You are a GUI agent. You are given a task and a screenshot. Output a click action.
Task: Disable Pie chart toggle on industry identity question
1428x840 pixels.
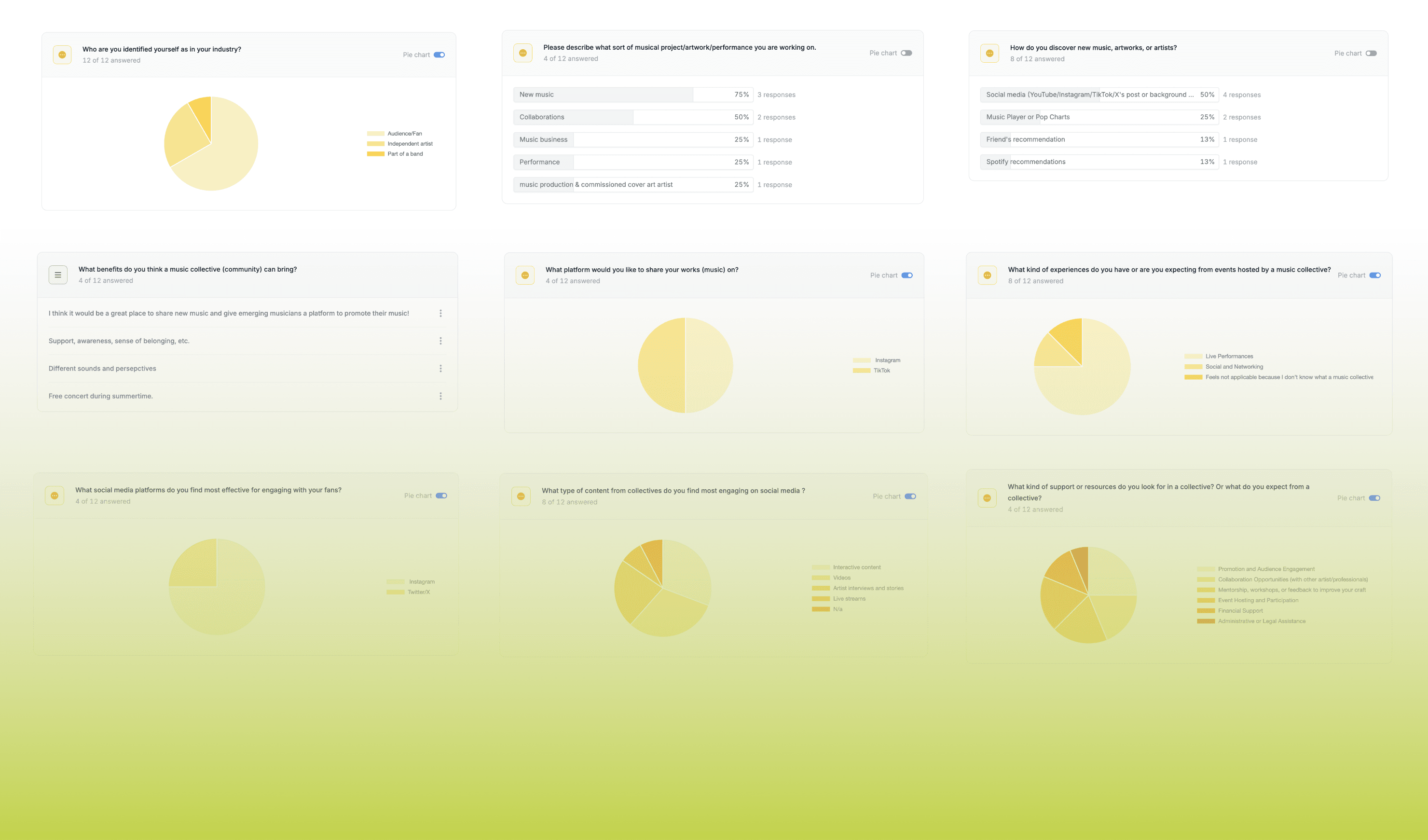coord(439,55)
